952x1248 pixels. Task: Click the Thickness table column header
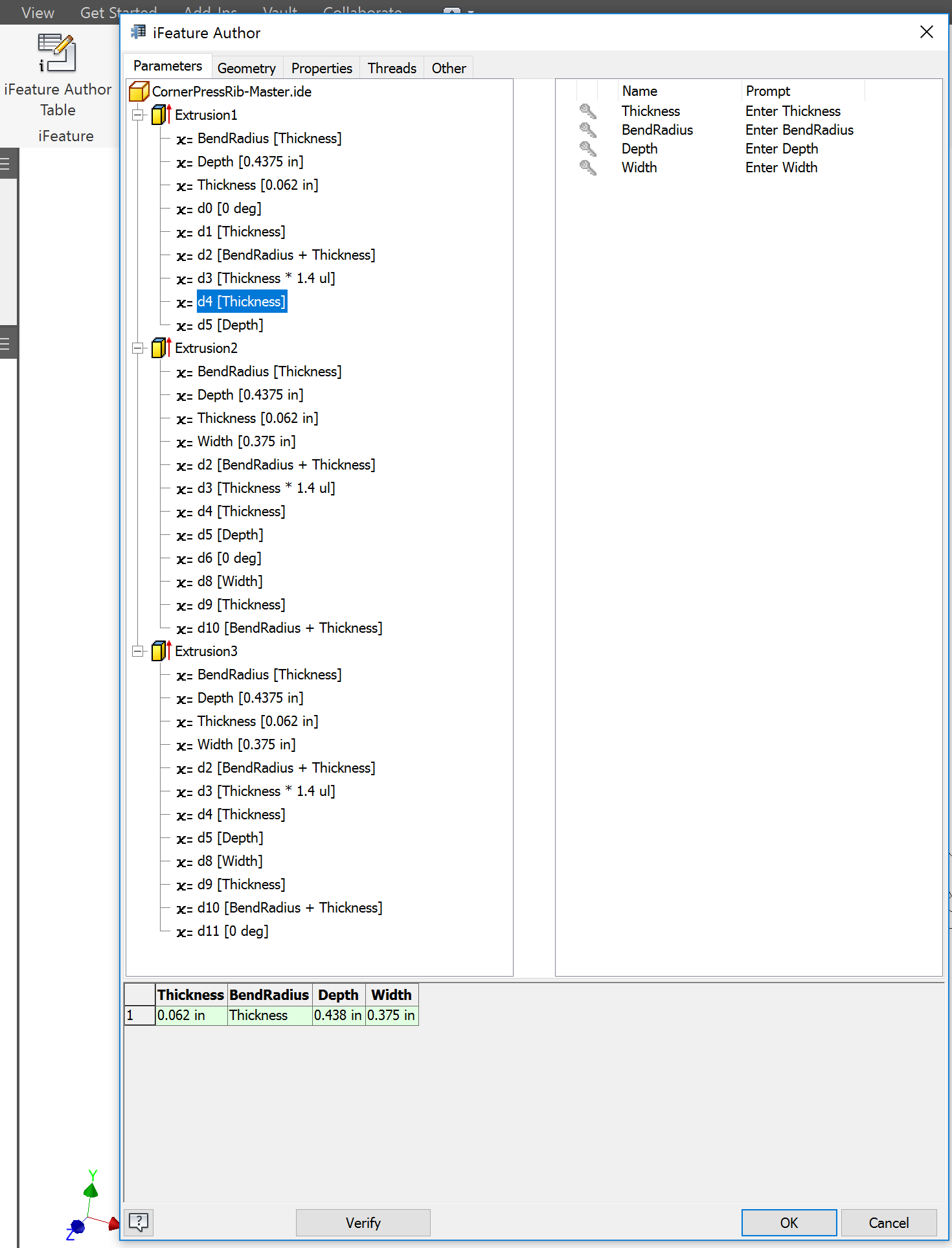coord(191,995)
